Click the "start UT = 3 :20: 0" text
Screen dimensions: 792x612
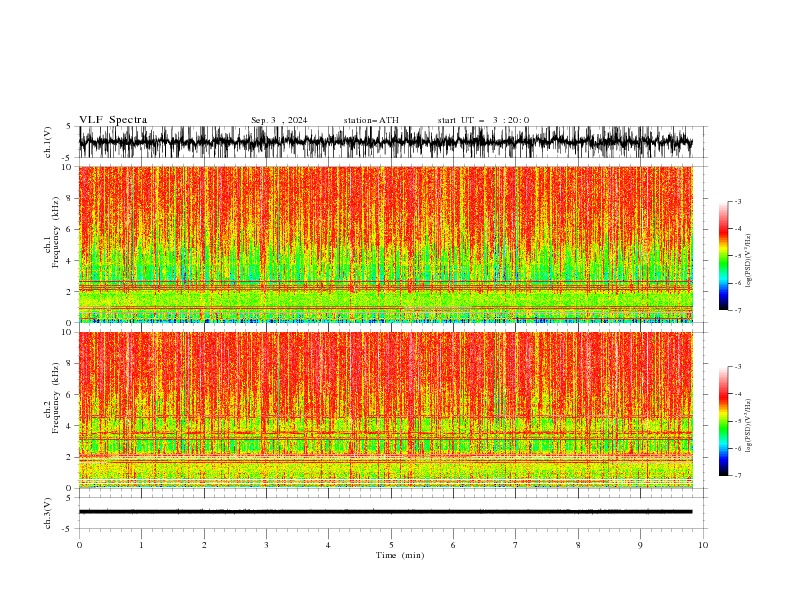point(483,120)
